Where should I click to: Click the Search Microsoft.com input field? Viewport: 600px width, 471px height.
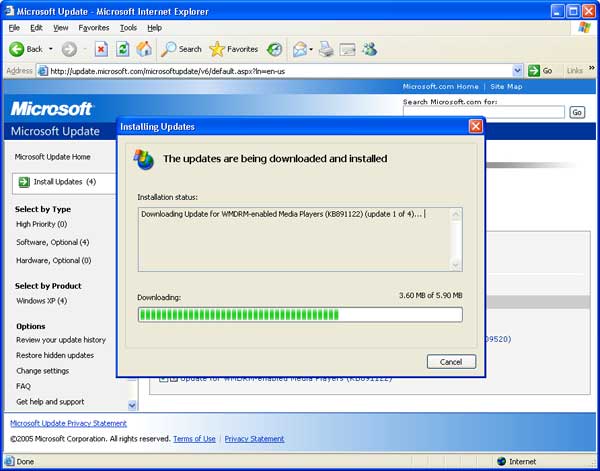(x=484, y=112)
